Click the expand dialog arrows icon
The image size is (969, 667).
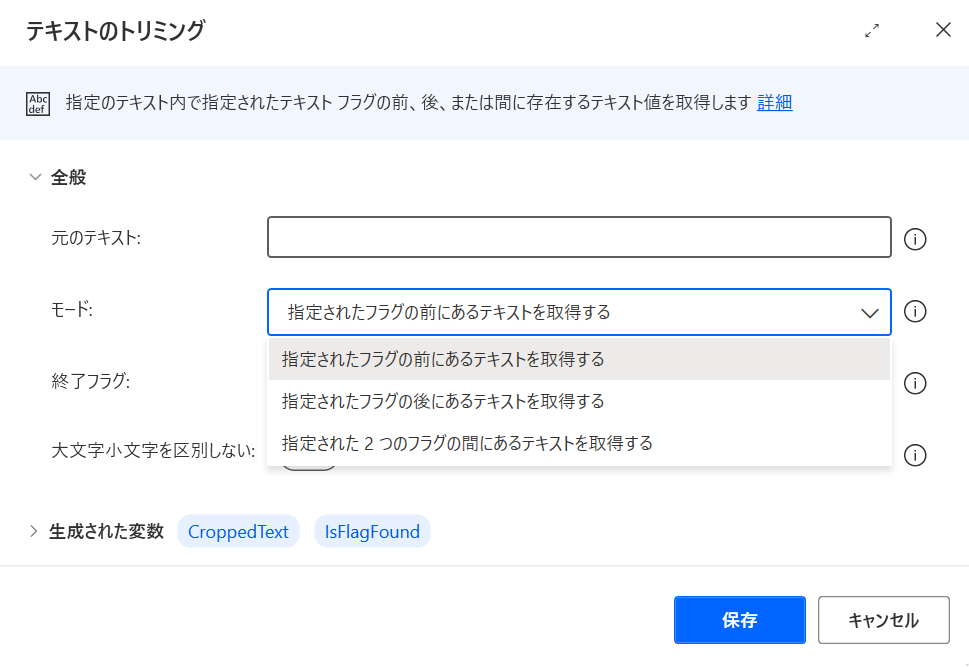pyautogui.click(x=872, y=30)
